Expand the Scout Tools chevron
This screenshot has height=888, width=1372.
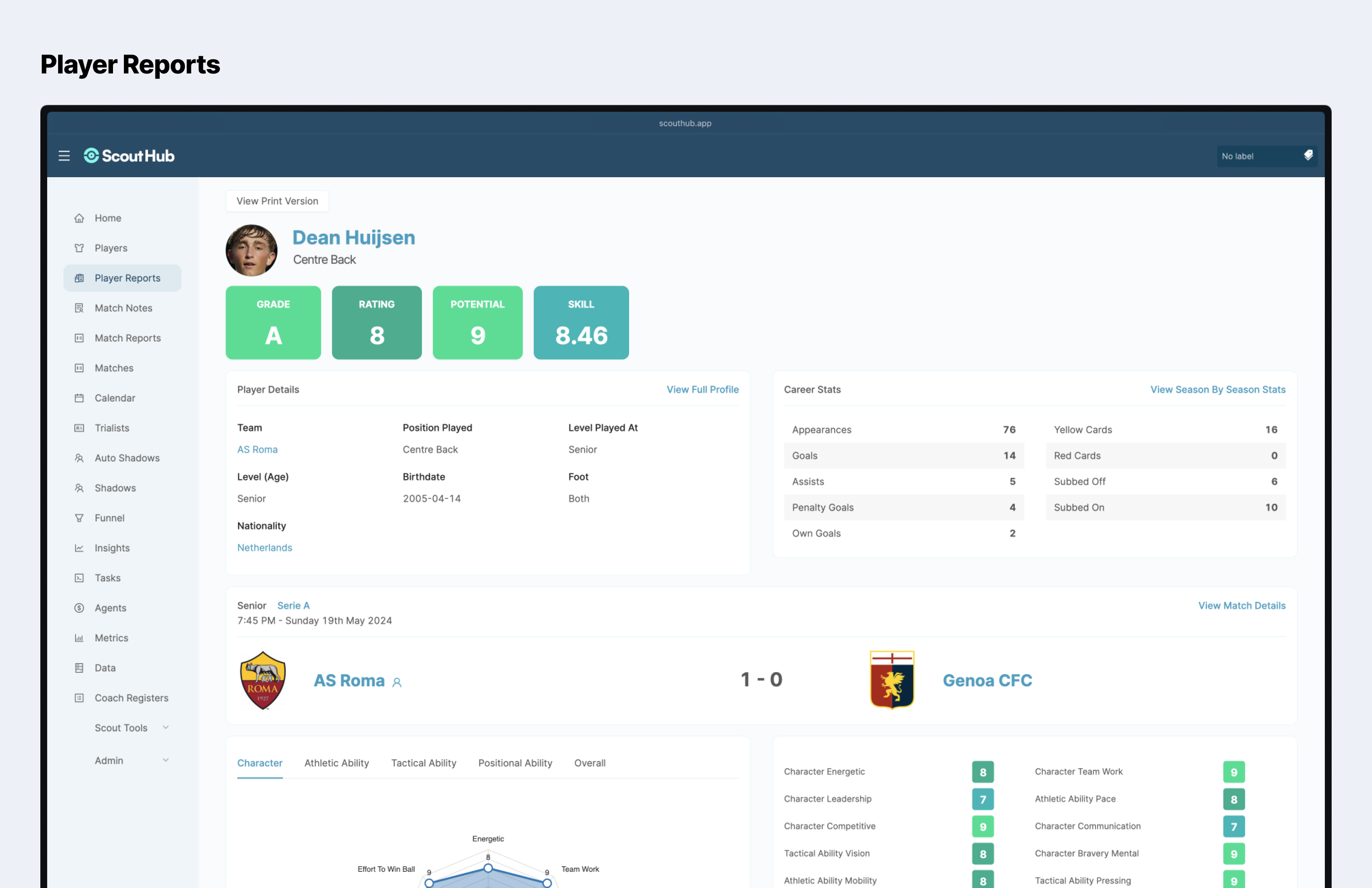165,728
